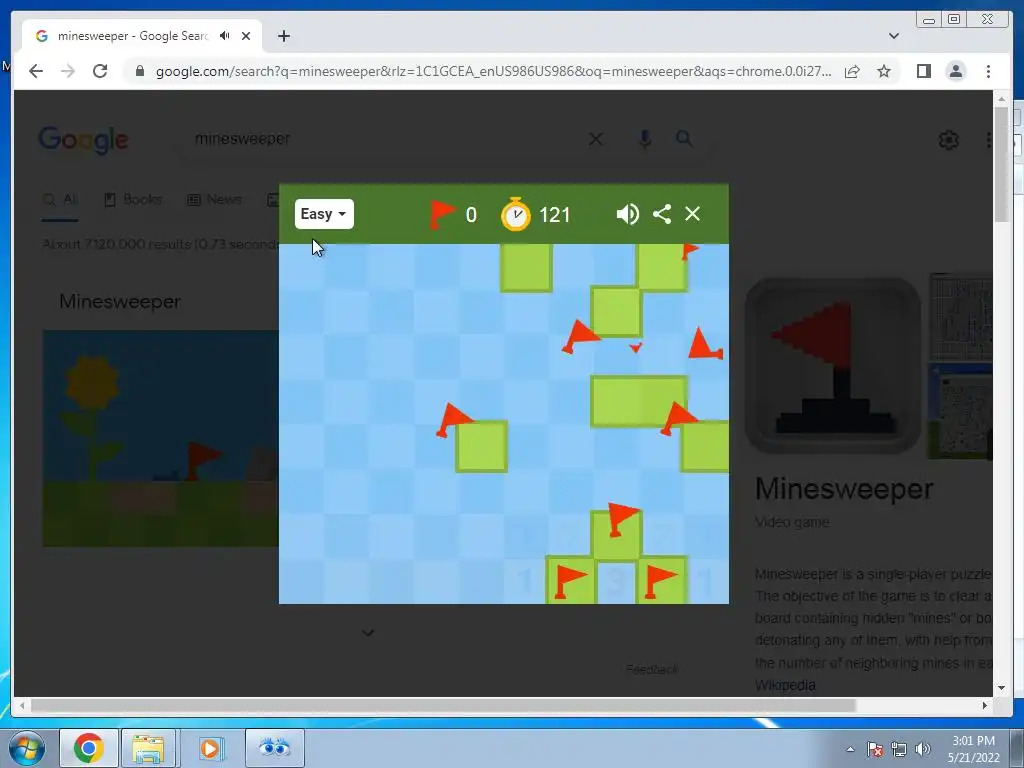Viewport: 1024px width, 768px height.
Task: Click the Action Center flag tray icon
Action: [875, 749]
